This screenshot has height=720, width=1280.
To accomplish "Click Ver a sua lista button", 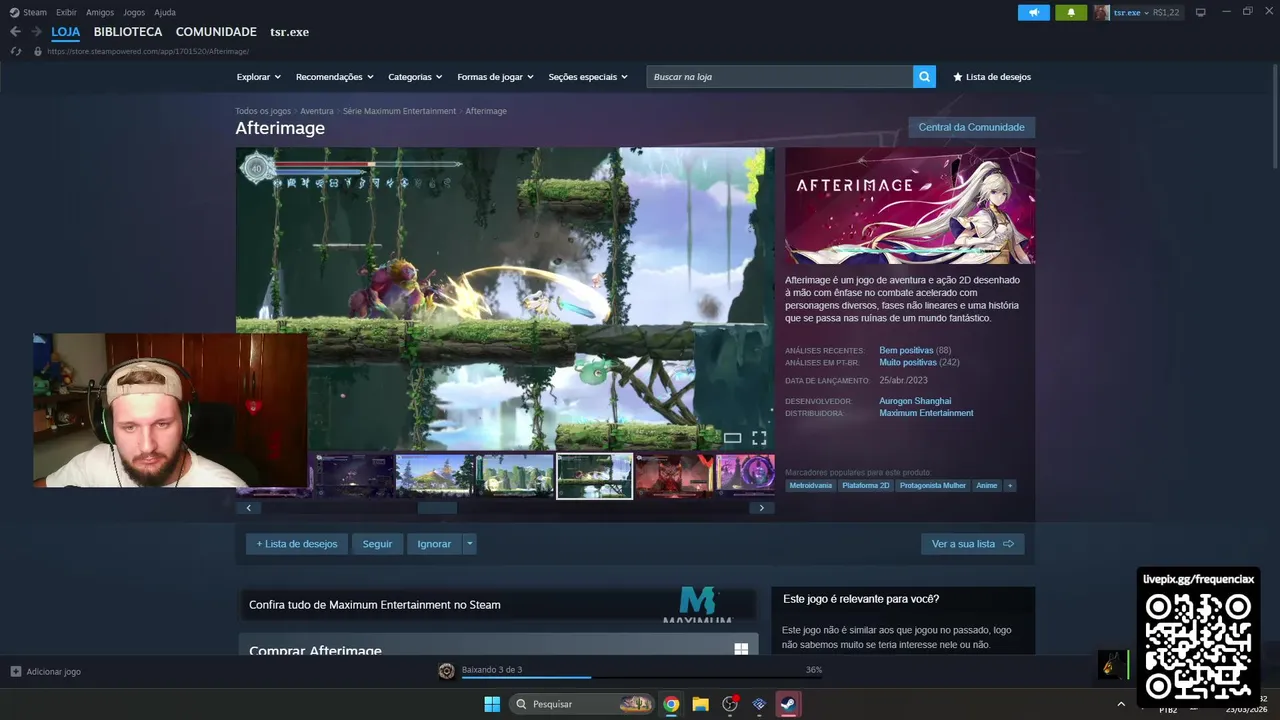I will pos(972,544).
